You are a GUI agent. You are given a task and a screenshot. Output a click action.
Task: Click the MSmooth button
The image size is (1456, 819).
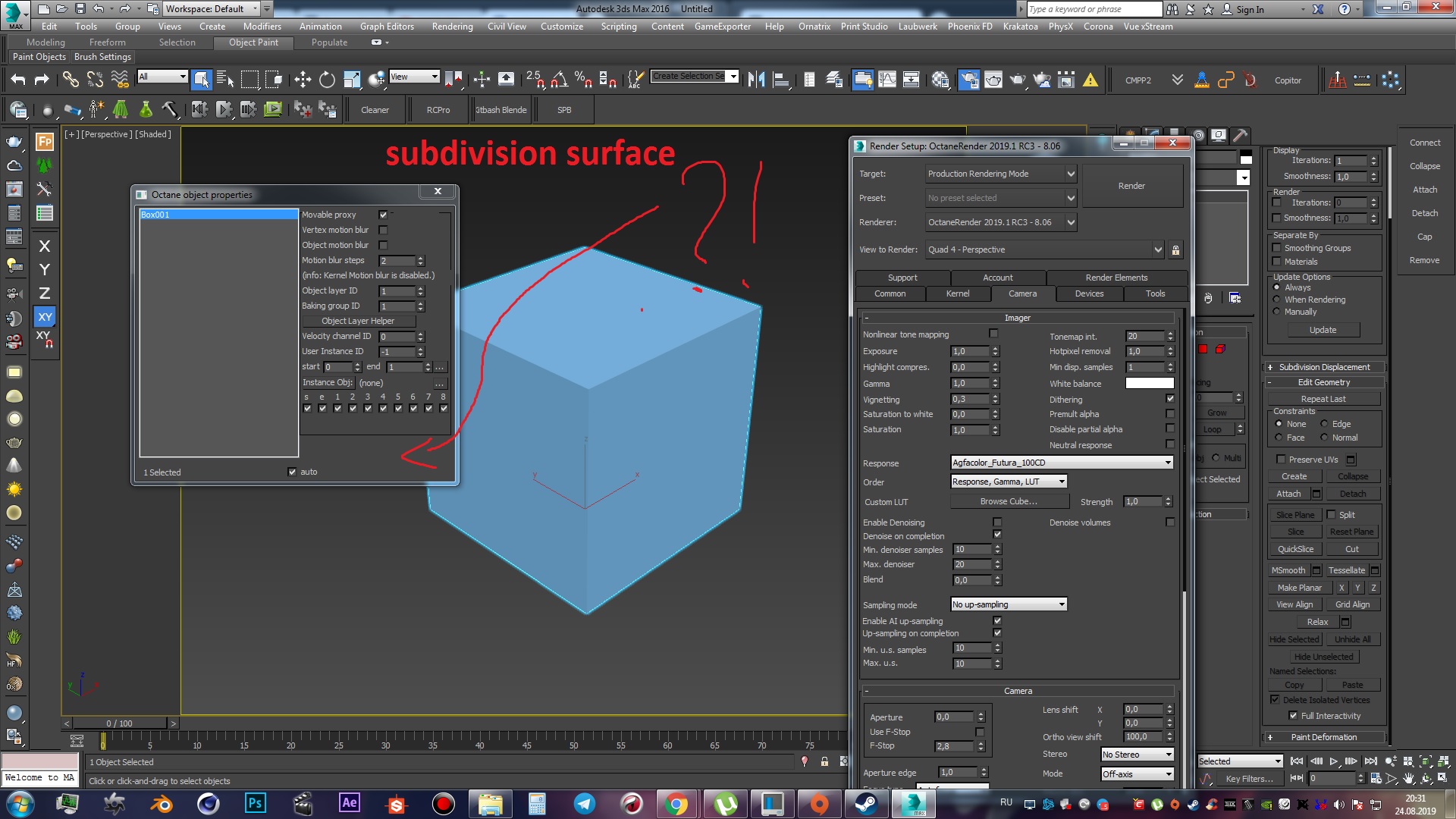(x=1288, y=570)
